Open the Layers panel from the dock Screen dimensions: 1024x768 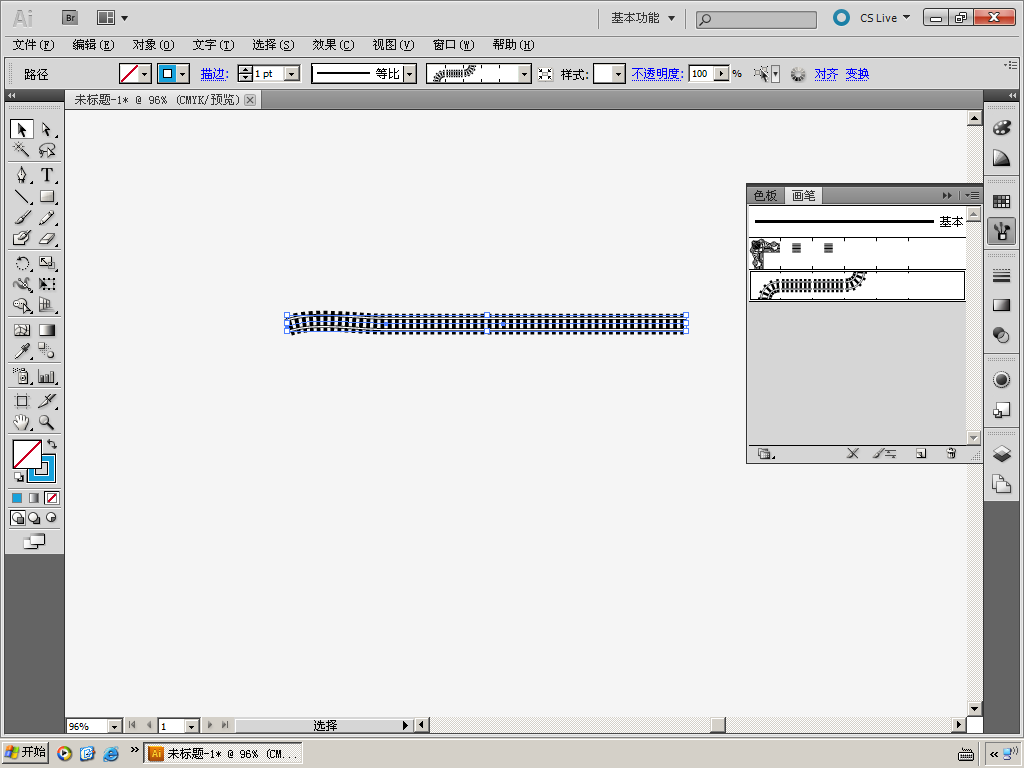(x=1001, y=454)
